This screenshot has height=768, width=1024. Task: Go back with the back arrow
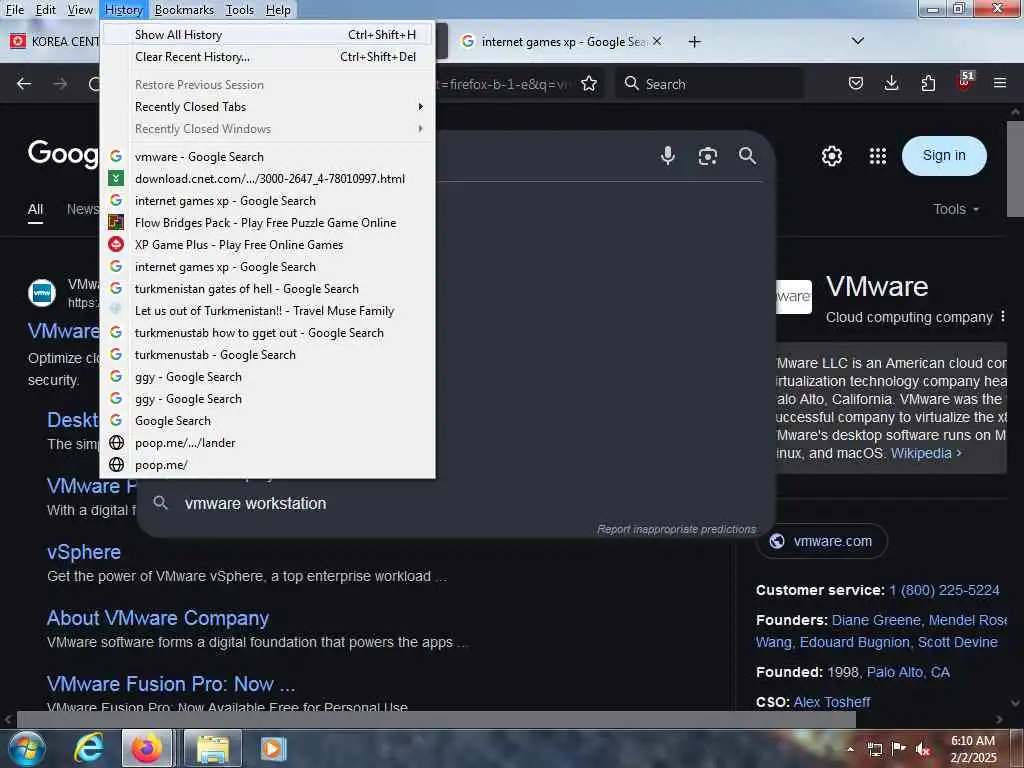pyautogui.click(x=24, y=84)
